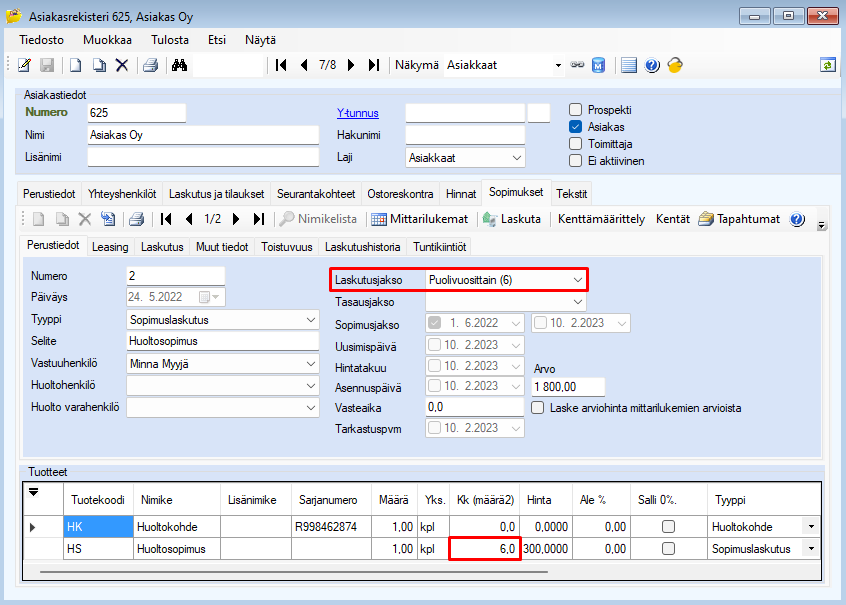Click the table grid selector icon in Tuotteet header
This screenshot has width=846, height=605.
33,492
